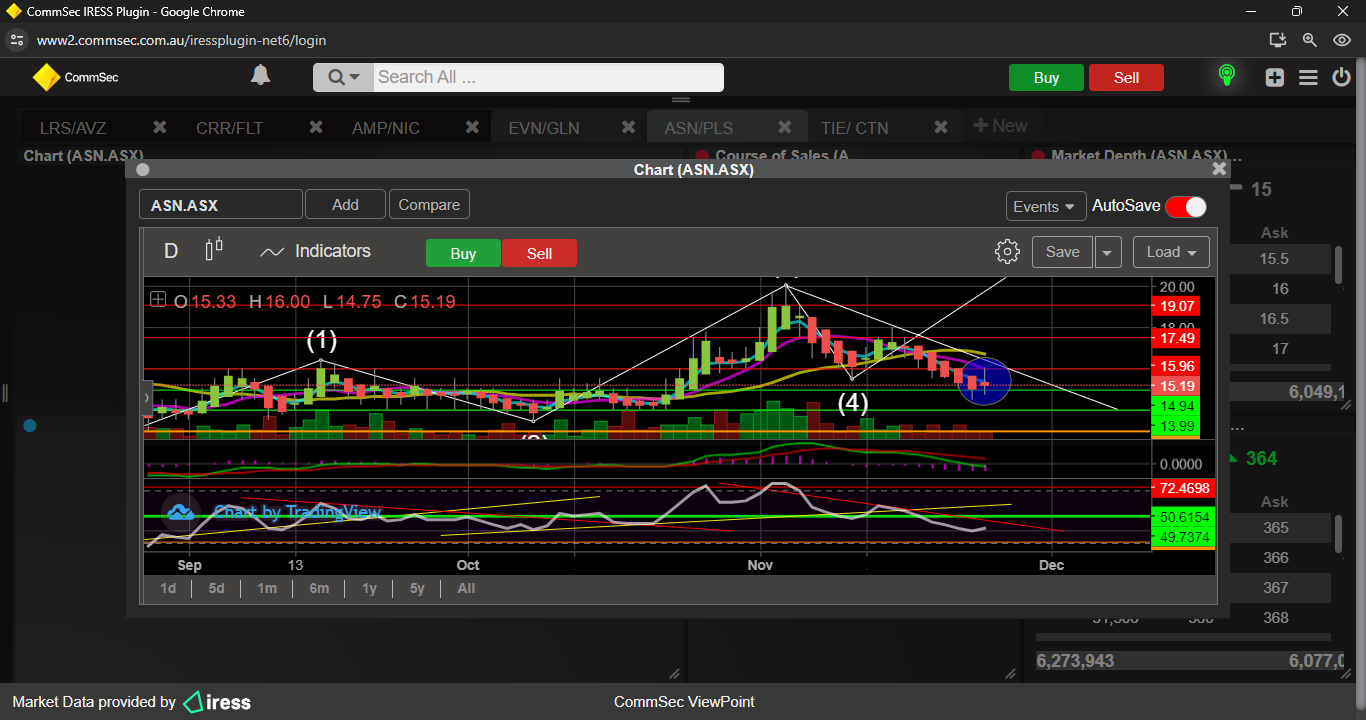Open the Events dropdown
The width and height of the screenshot is (1366, 720).
point(1046,206)
